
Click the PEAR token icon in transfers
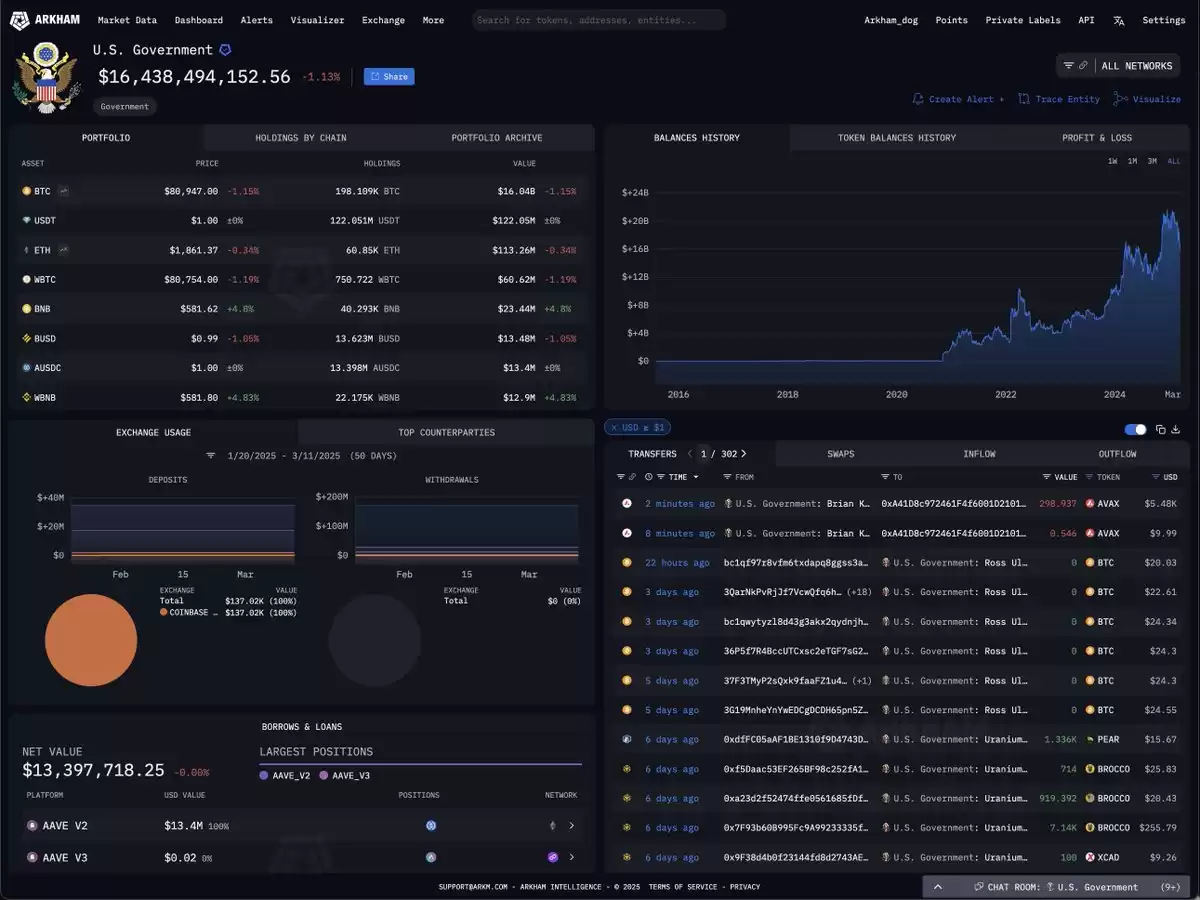[1091, 739]
